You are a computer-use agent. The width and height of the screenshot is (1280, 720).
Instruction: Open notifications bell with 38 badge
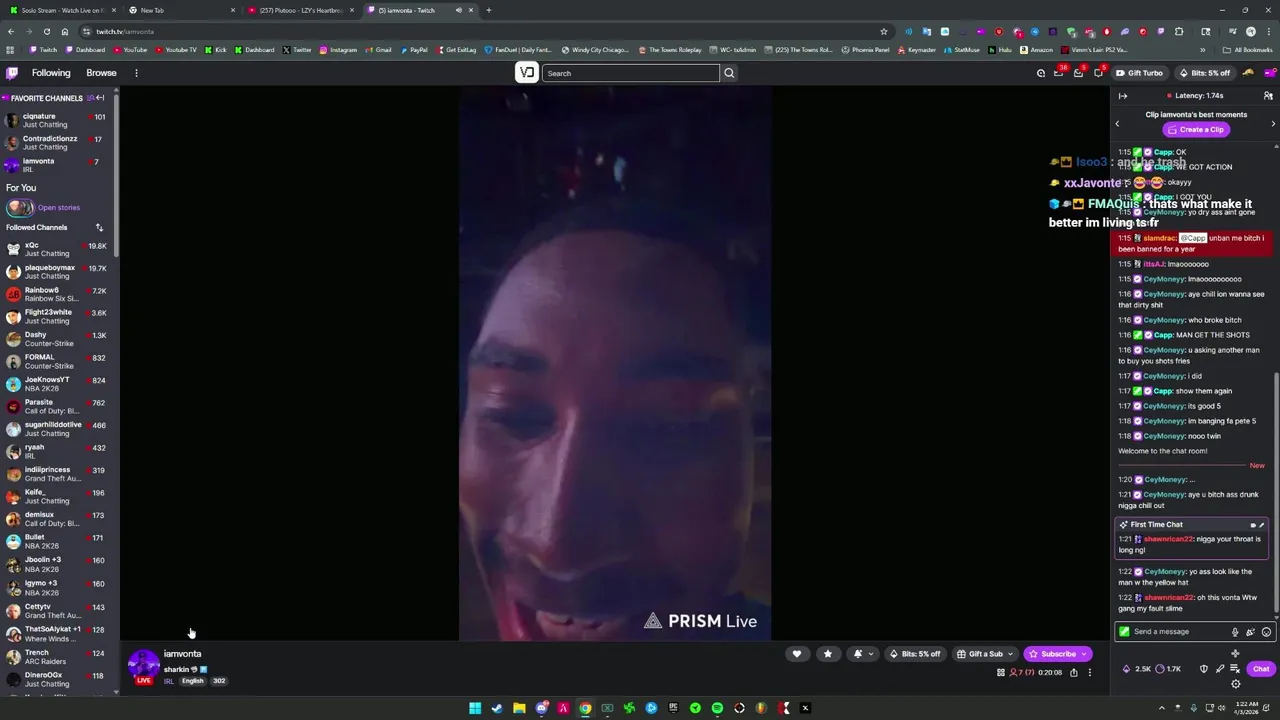pyautogui.click(x=1059, y=73)
